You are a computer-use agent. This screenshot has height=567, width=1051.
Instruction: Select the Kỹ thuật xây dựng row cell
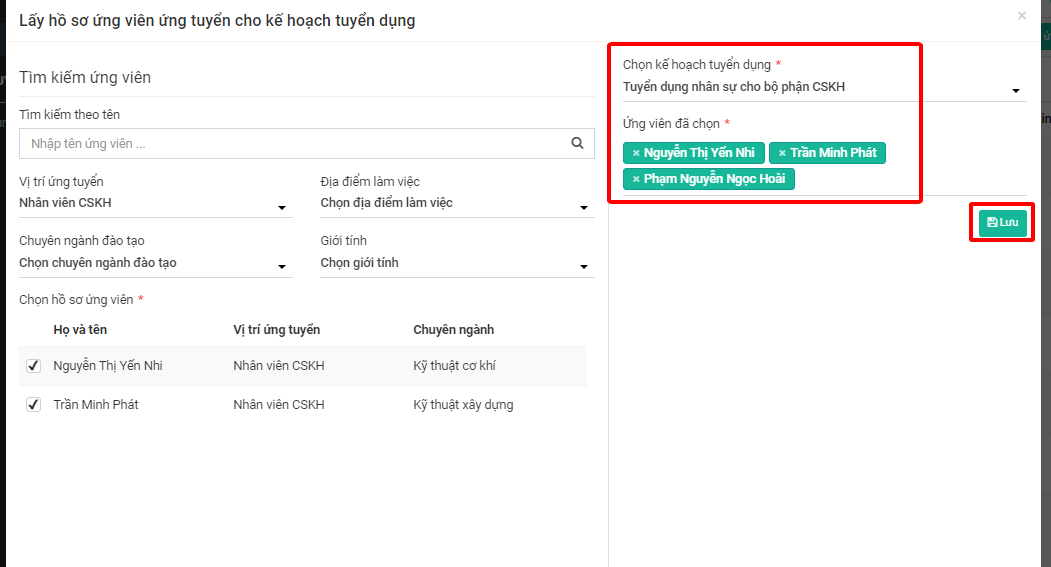coord(463,405)
